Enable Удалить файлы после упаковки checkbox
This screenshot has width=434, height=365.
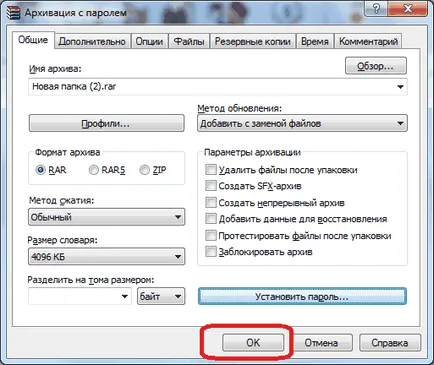[211, 169]
